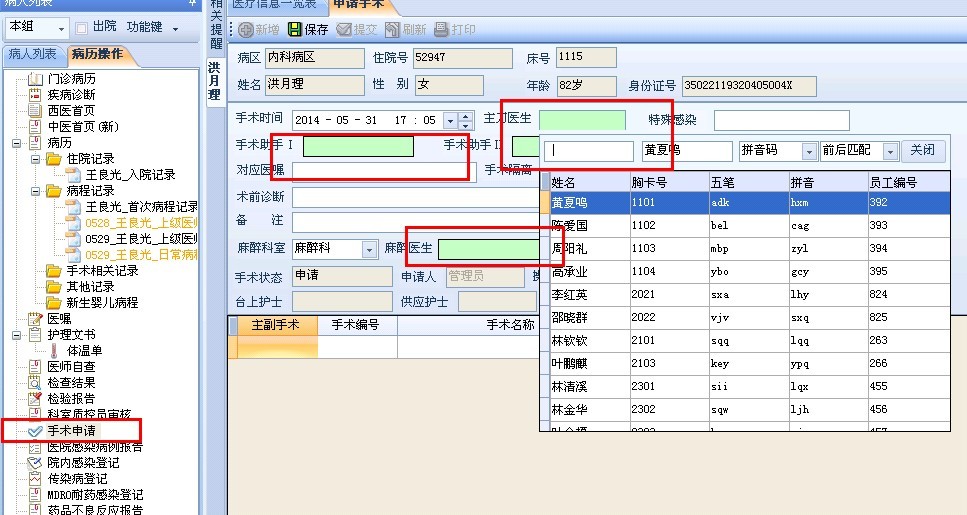
Task: Click into the 特殊感染 input field
Action: click(x=781, y=120)
